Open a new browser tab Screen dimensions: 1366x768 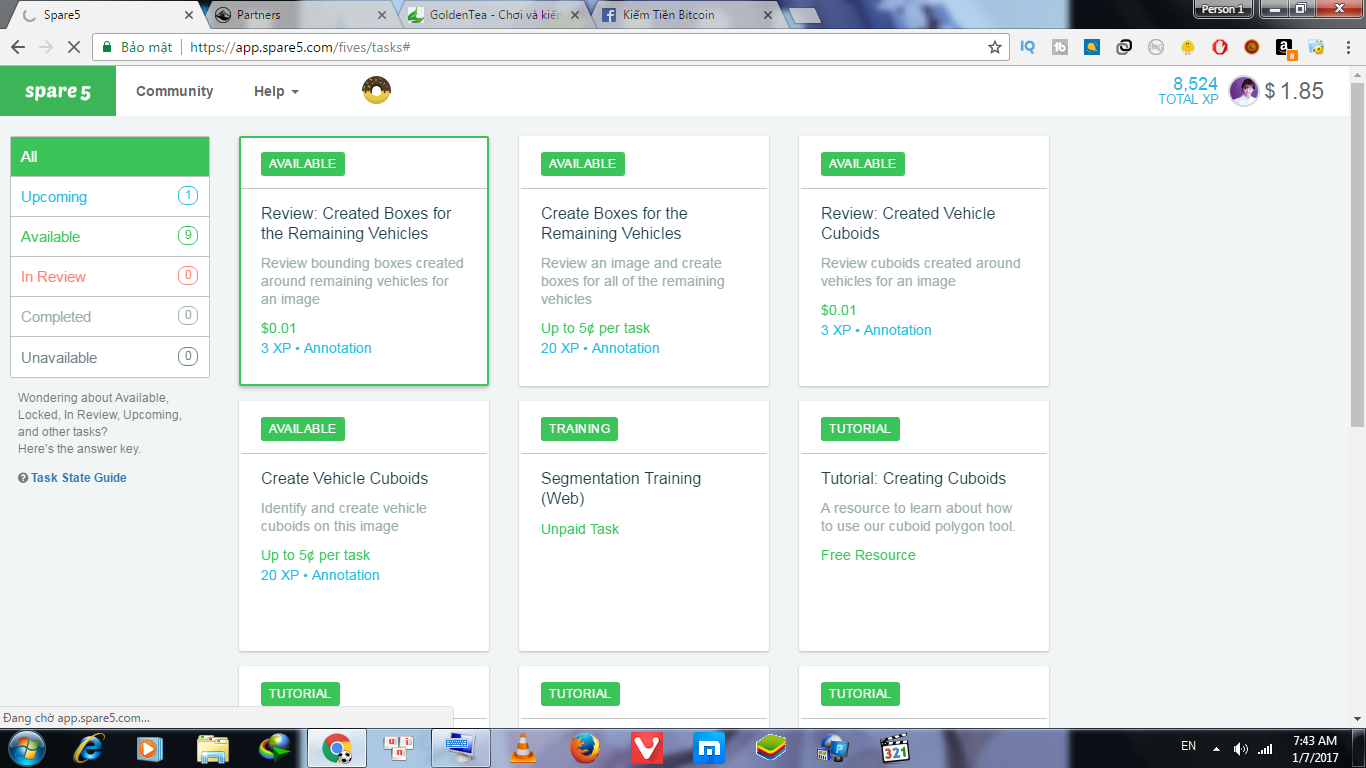(804, 15)
